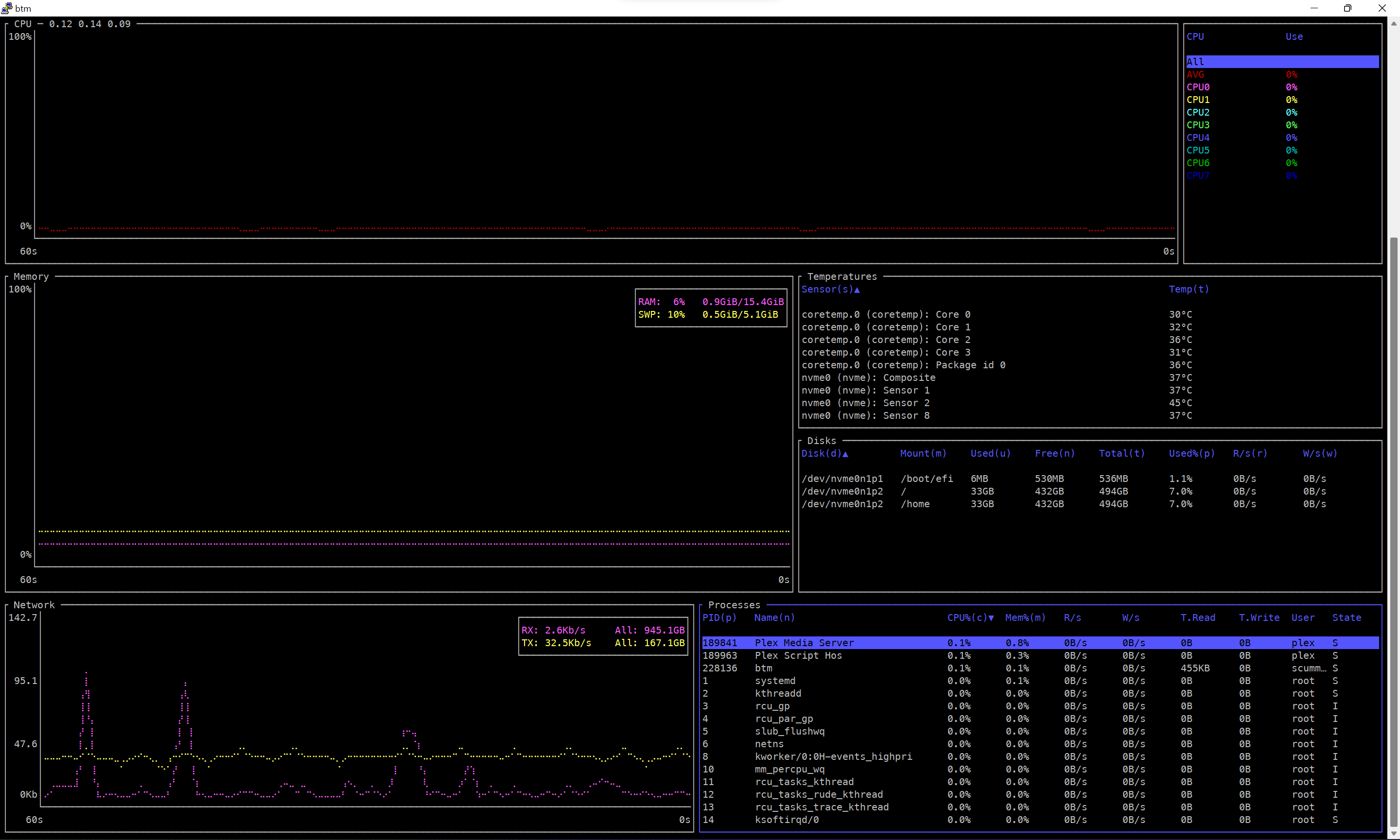Sort temperatures by Temp(t) column header
The image size is (1400, 840).
pos(1189,289)
